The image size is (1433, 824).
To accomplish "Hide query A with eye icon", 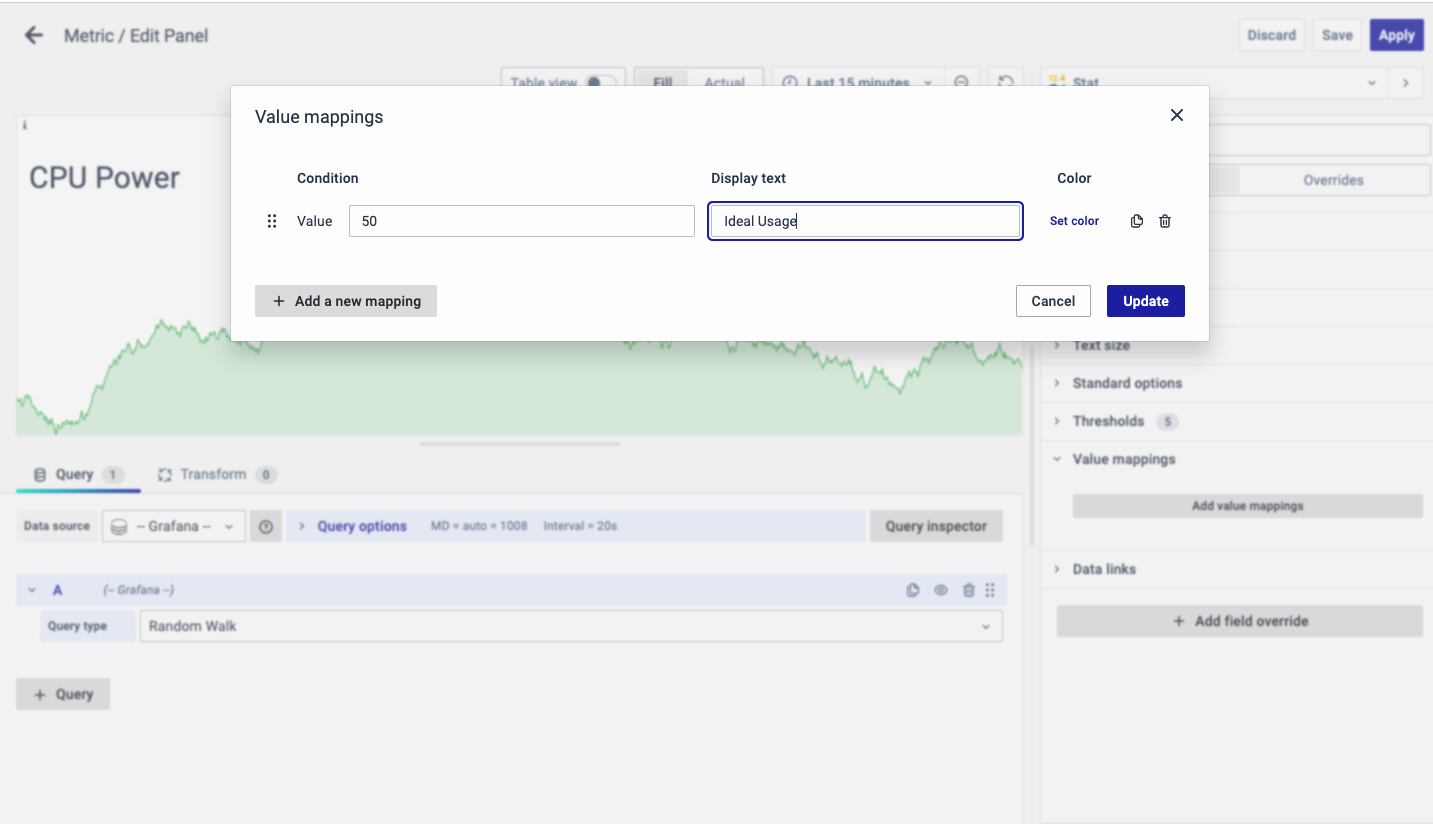I will click(x=940, y=590).
